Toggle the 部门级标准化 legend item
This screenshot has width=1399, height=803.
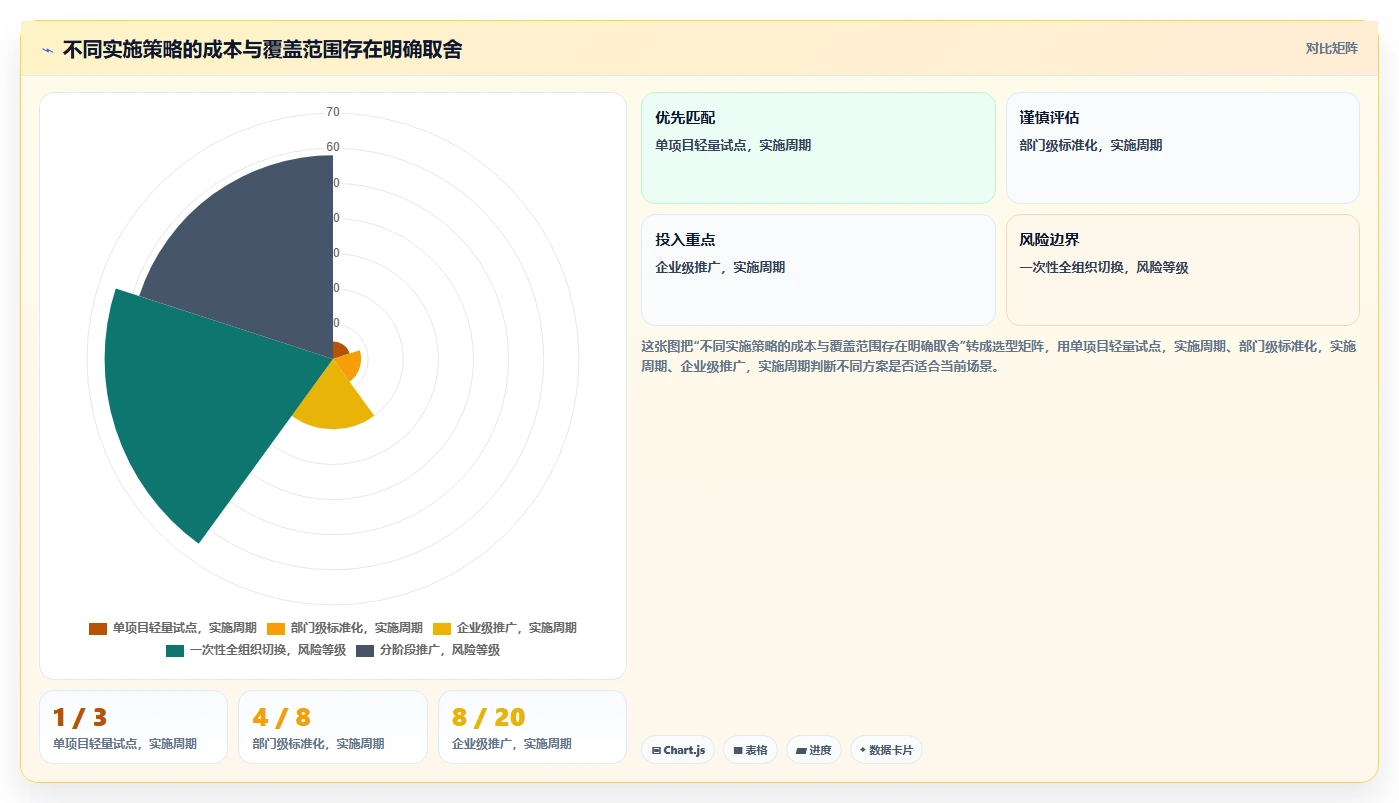tap(344, 628)
